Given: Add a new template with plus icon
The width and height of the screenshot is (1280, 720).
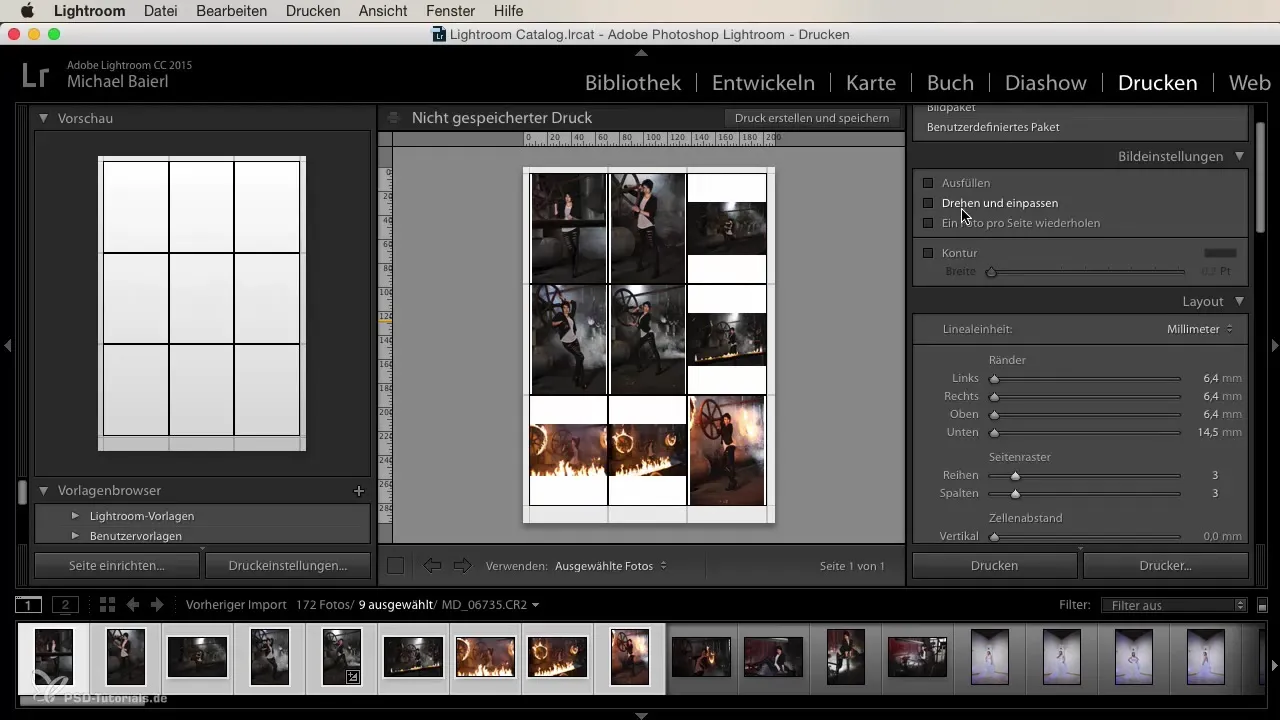Looking at the screenshot, I should [359, 491].
